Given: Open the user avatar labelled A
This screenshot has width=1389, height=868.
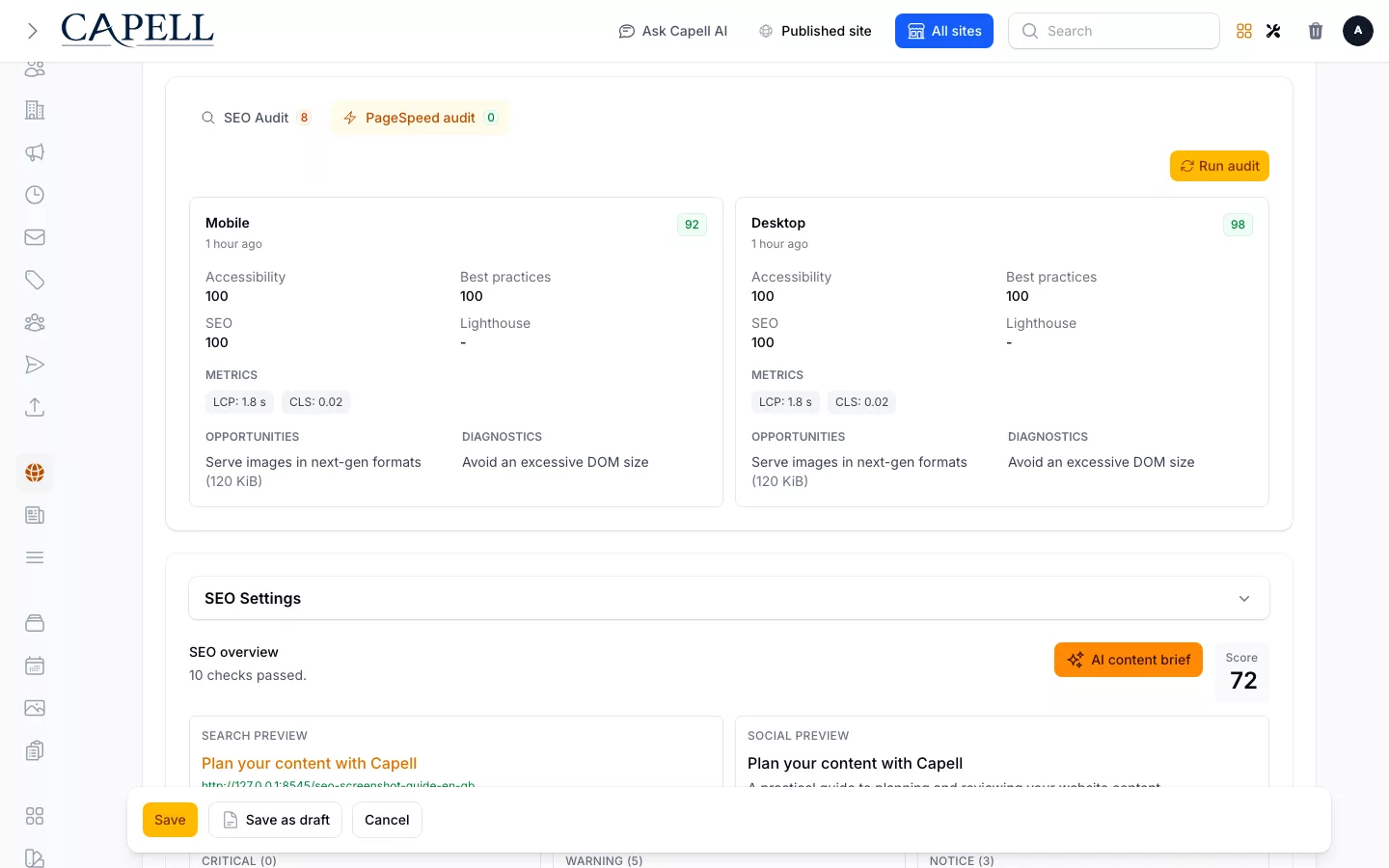Looking at the screenshot, I should (1358, 31).
